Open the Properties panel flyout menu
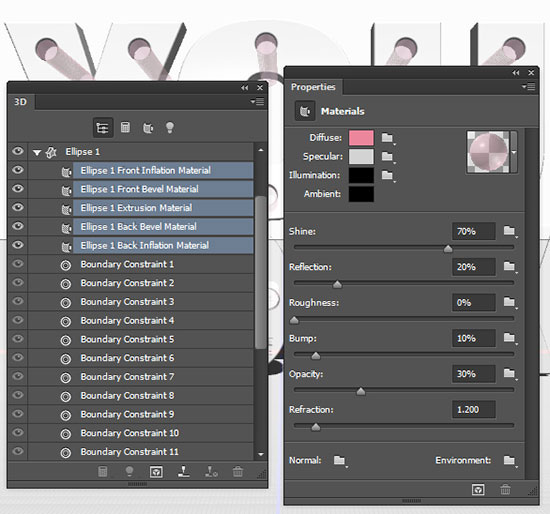The width and height of the screenshot is (550, 514). [529, 86]
